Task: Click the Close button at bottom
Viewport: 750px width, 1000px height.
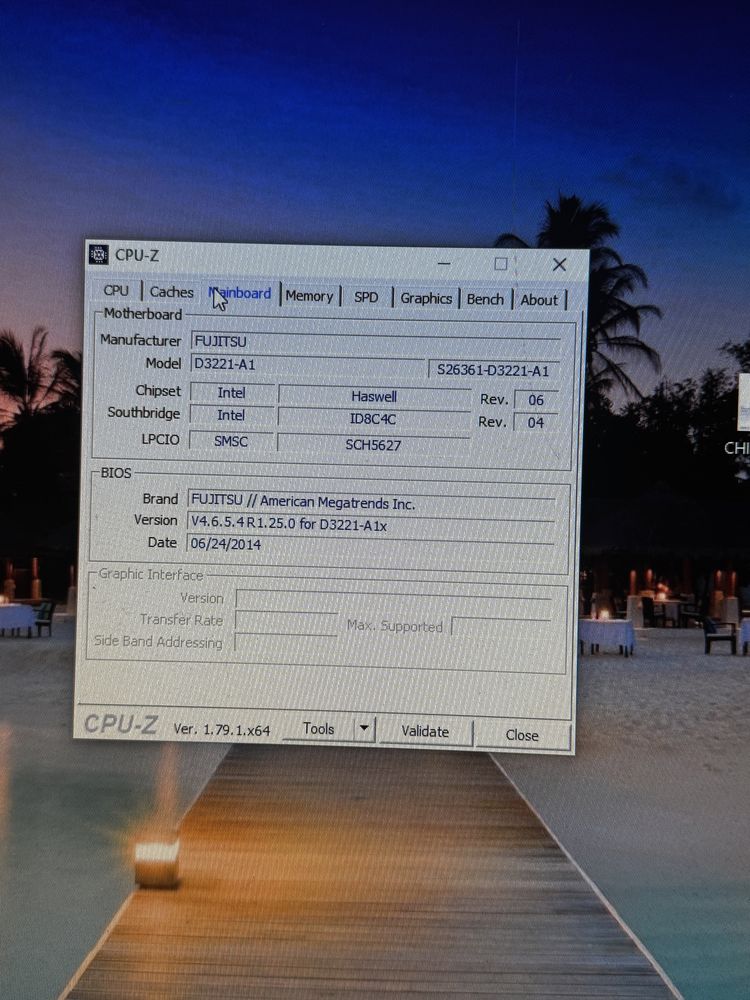Action: (x=522, y=735)
